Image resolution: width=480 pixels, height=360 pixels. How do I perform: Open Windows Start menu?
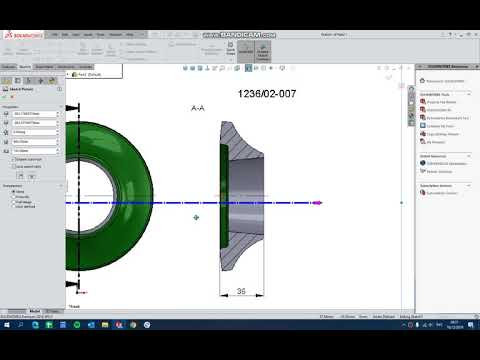(x=7, y=325)
